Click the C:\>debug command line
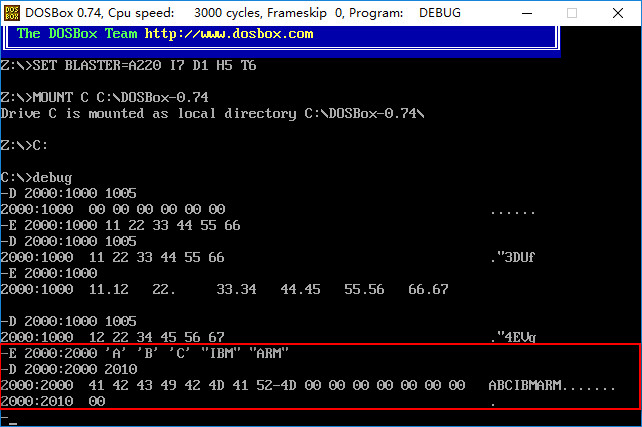The height and width of the screenshot is (427, 642). point(36,178)
